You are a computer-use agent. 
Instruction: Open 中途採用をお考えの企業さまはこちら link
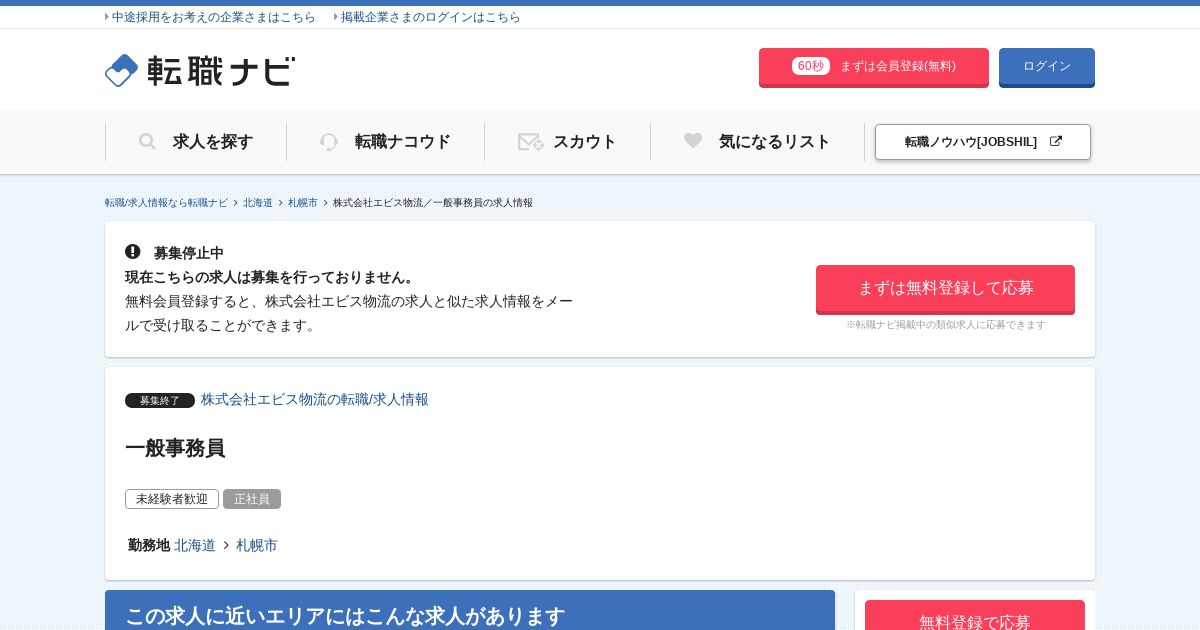[213, 17]
